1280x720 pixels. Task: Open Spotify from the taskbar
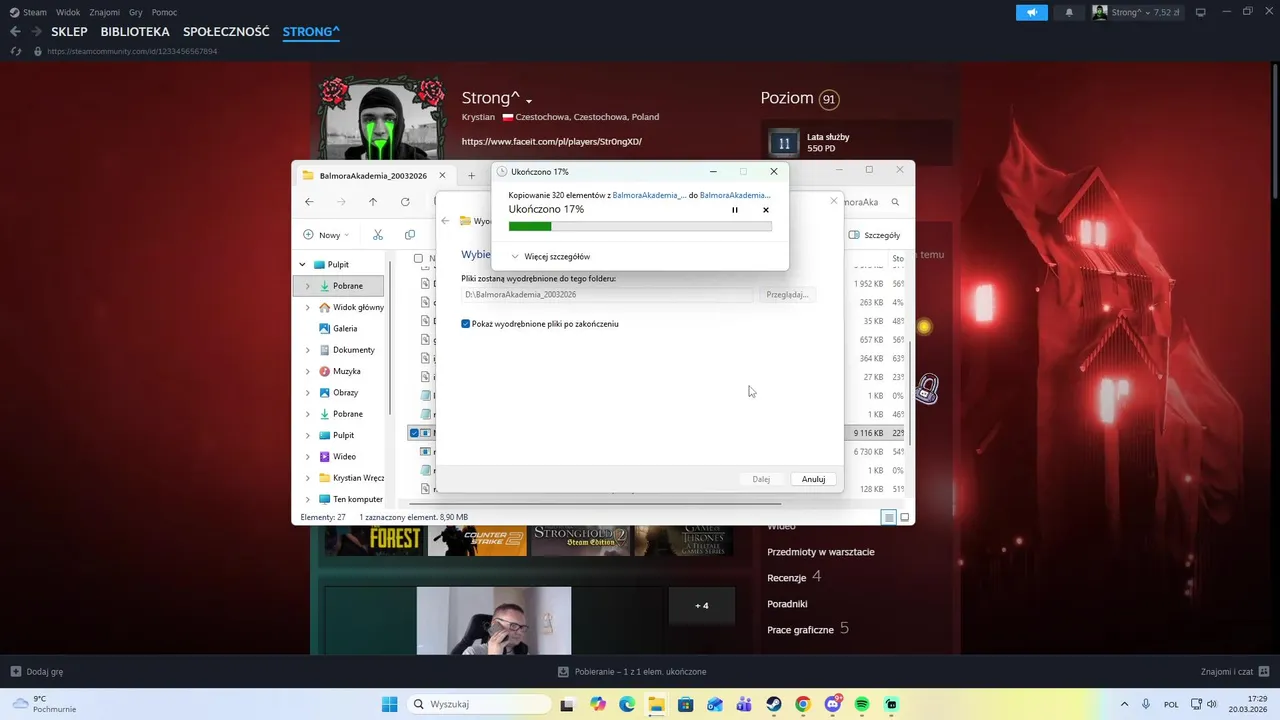point(862,704)
